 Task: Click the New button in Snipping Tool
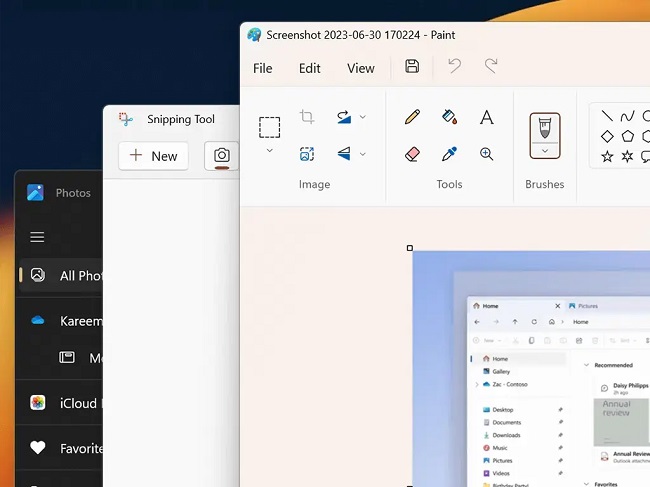point(153,155)
